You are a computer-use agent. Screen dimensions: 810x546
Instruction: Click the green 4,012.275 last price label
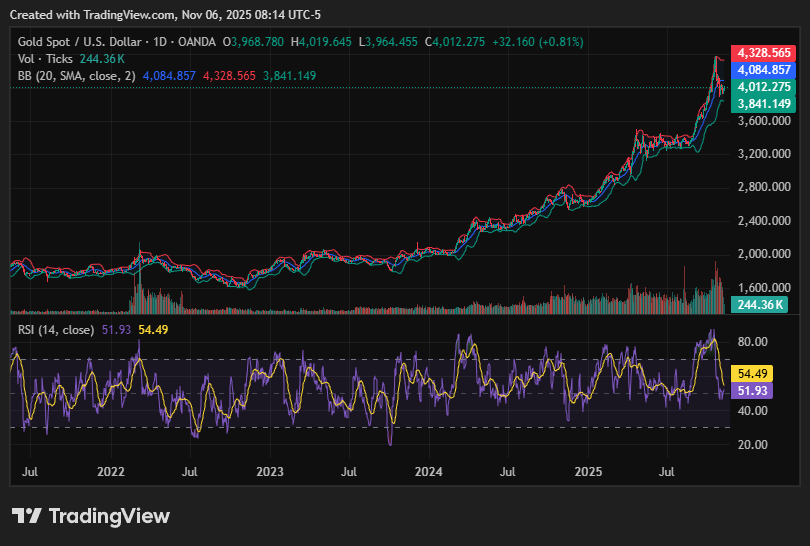pos(764,87)
